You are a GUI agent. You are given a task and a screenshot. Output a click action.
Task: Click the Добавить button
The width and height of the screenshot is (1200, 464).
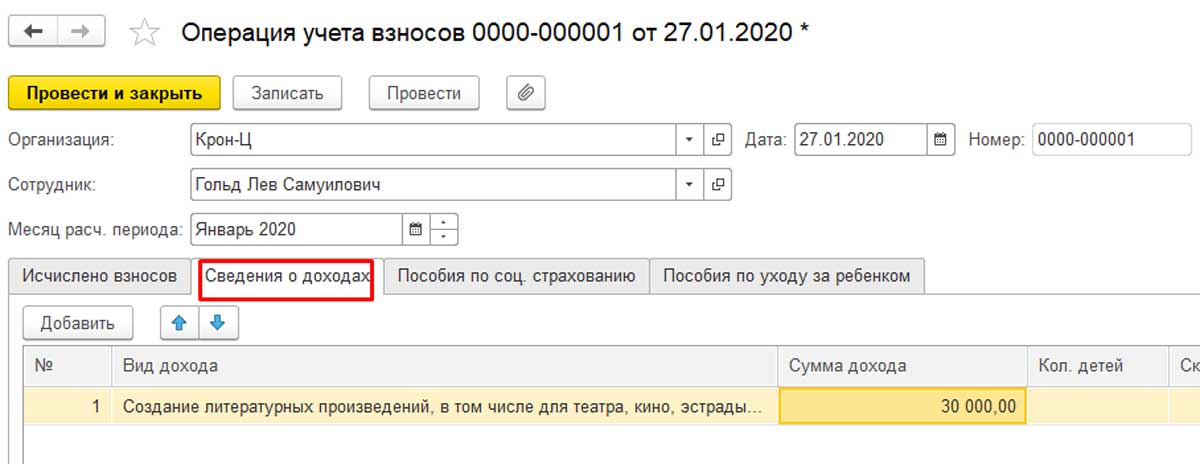coord(77,323)
